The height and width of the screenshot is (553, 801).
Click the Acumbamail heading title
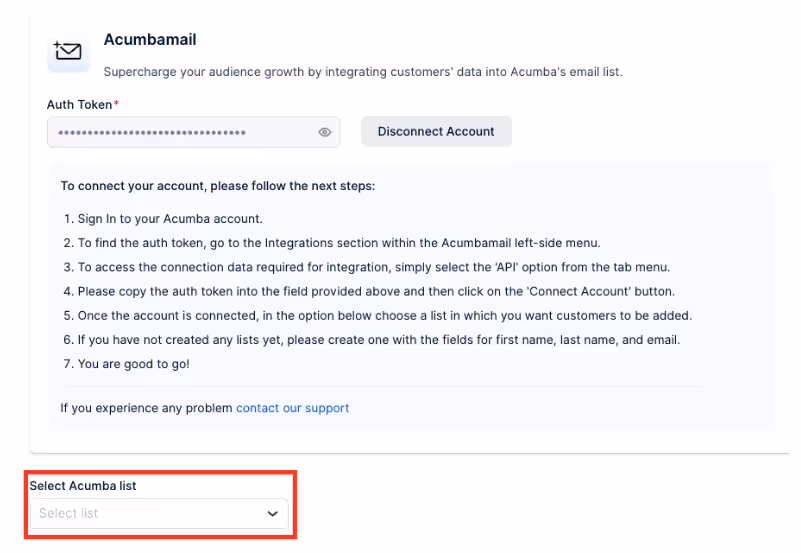pos(150,40)
